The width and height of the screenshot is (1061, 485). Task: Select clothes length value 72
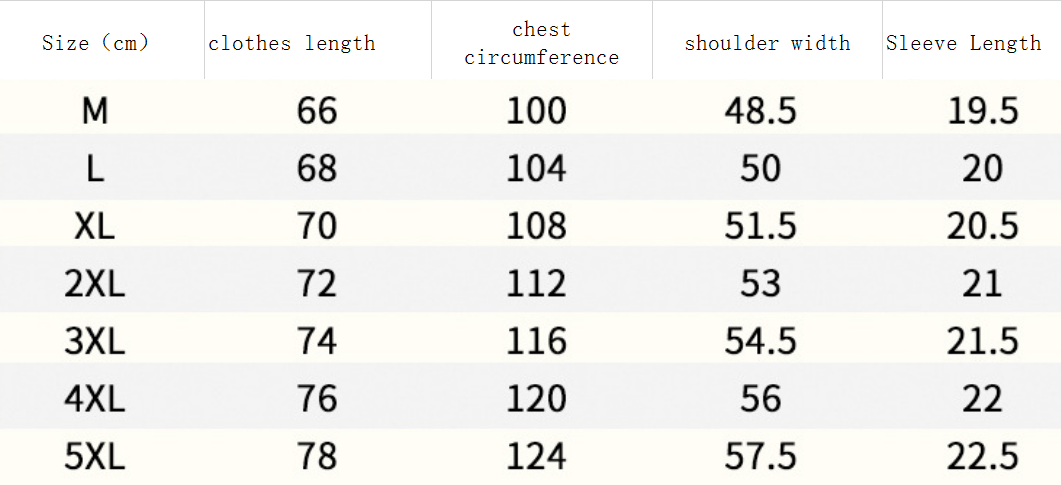pos(317,284)
